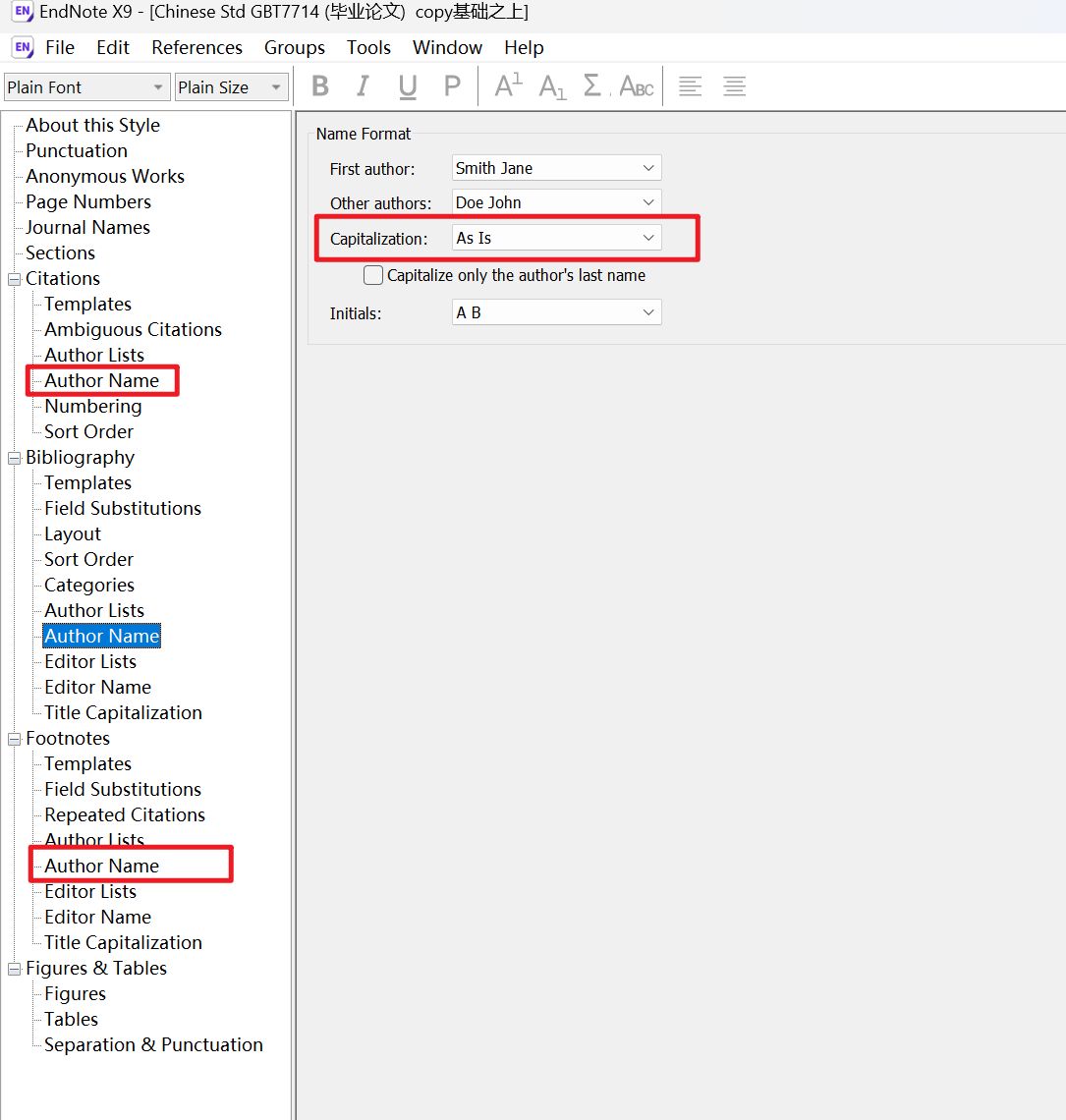The image size is (1066, 1120).
Task: Select Author Lists under Bibliography
Action: [94, 611]
